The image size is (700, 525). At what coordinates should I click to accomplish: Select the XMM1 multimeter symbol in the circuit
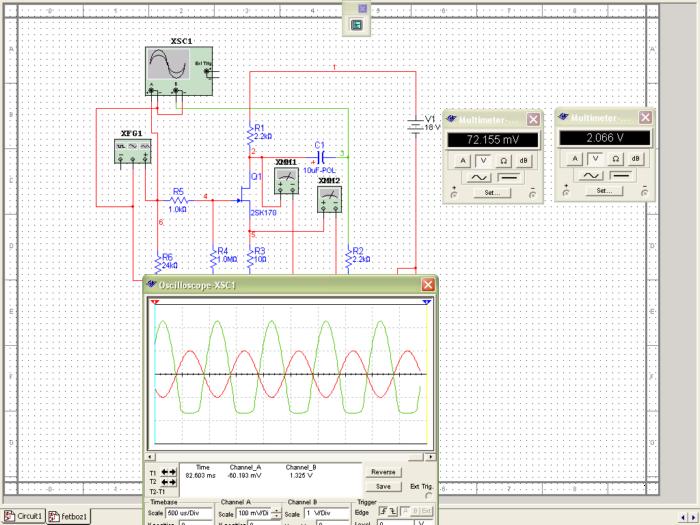tap(286, 181)
